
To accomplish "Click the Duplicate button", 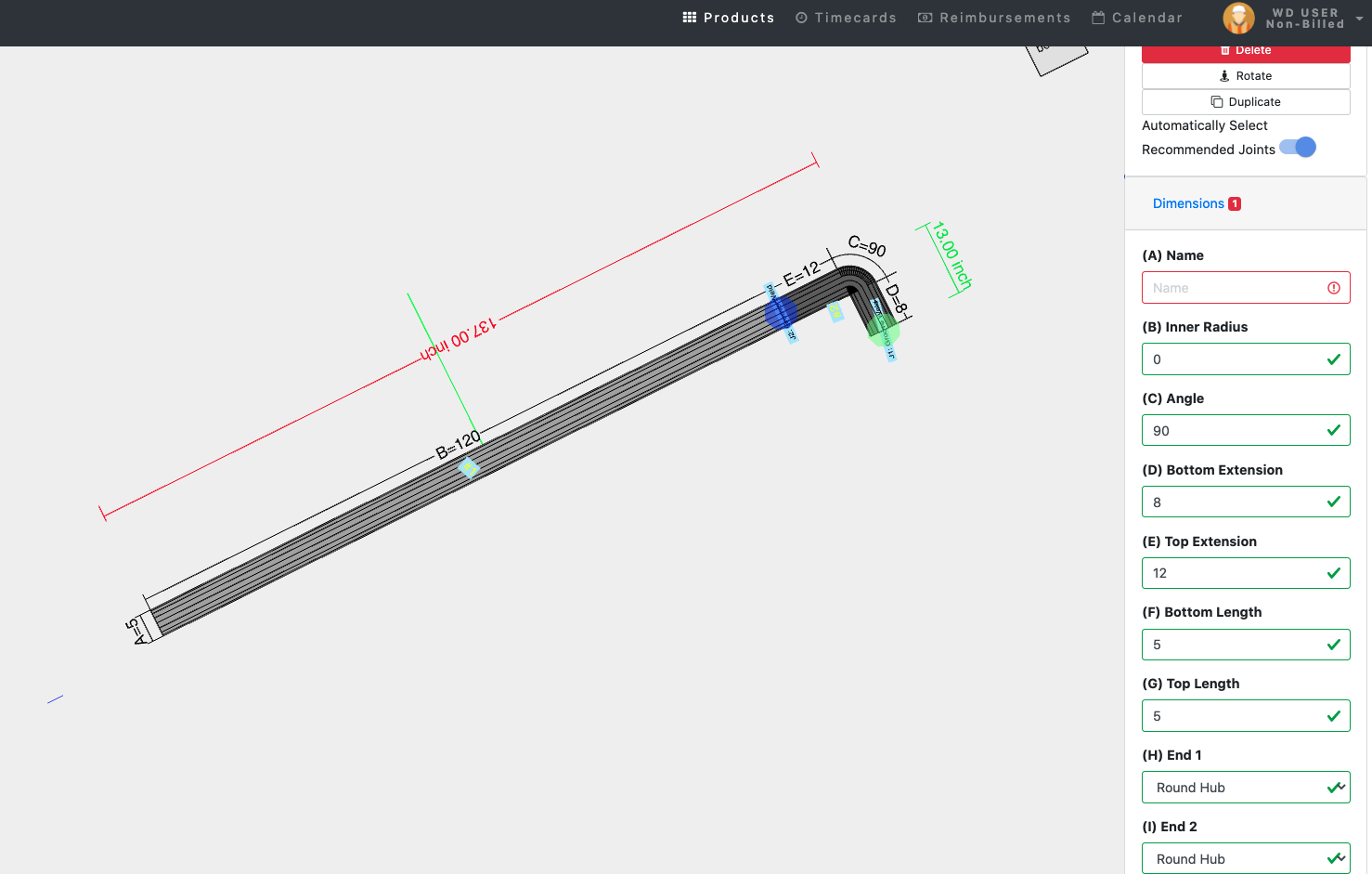I will click(x=1246, y=101).
